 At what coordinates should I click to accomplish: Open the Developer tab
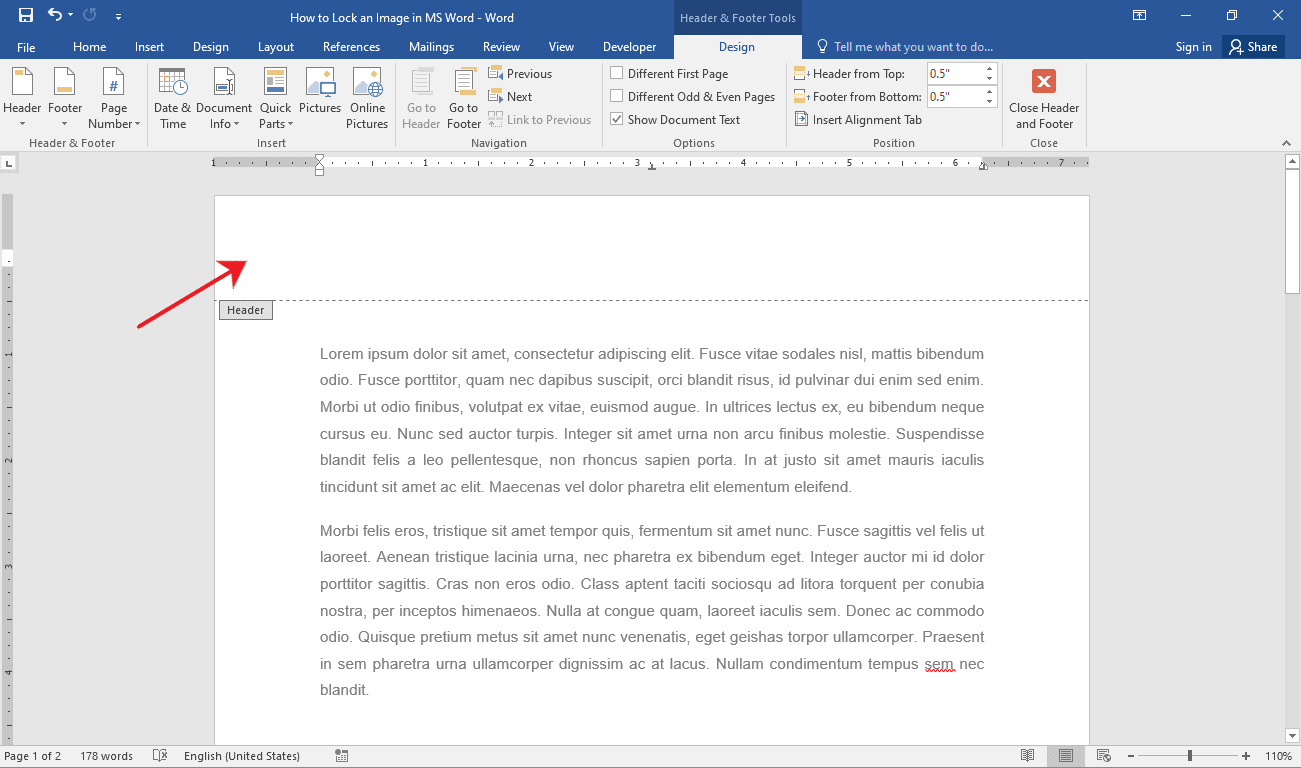tap(629, 46)
